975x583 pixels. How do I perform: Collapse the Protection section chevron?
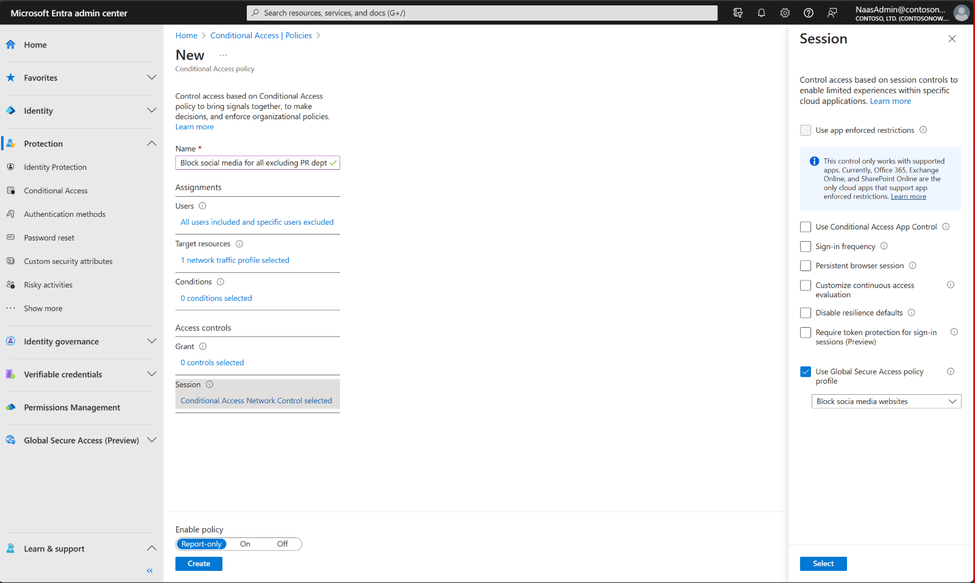151,144
